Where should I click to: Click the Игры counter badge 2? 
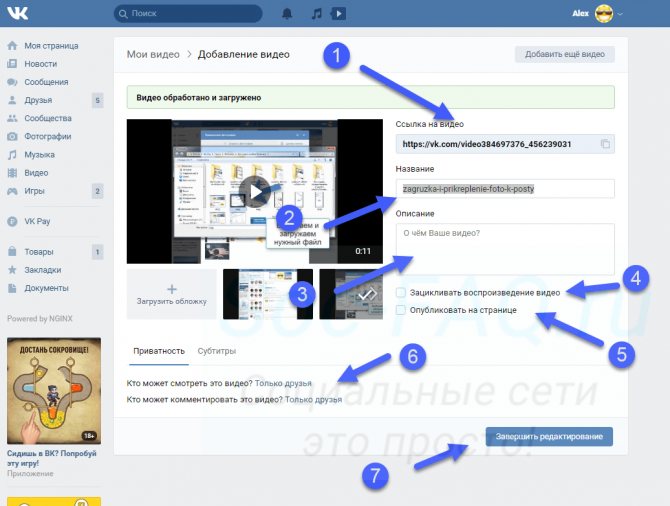[97, 191]
